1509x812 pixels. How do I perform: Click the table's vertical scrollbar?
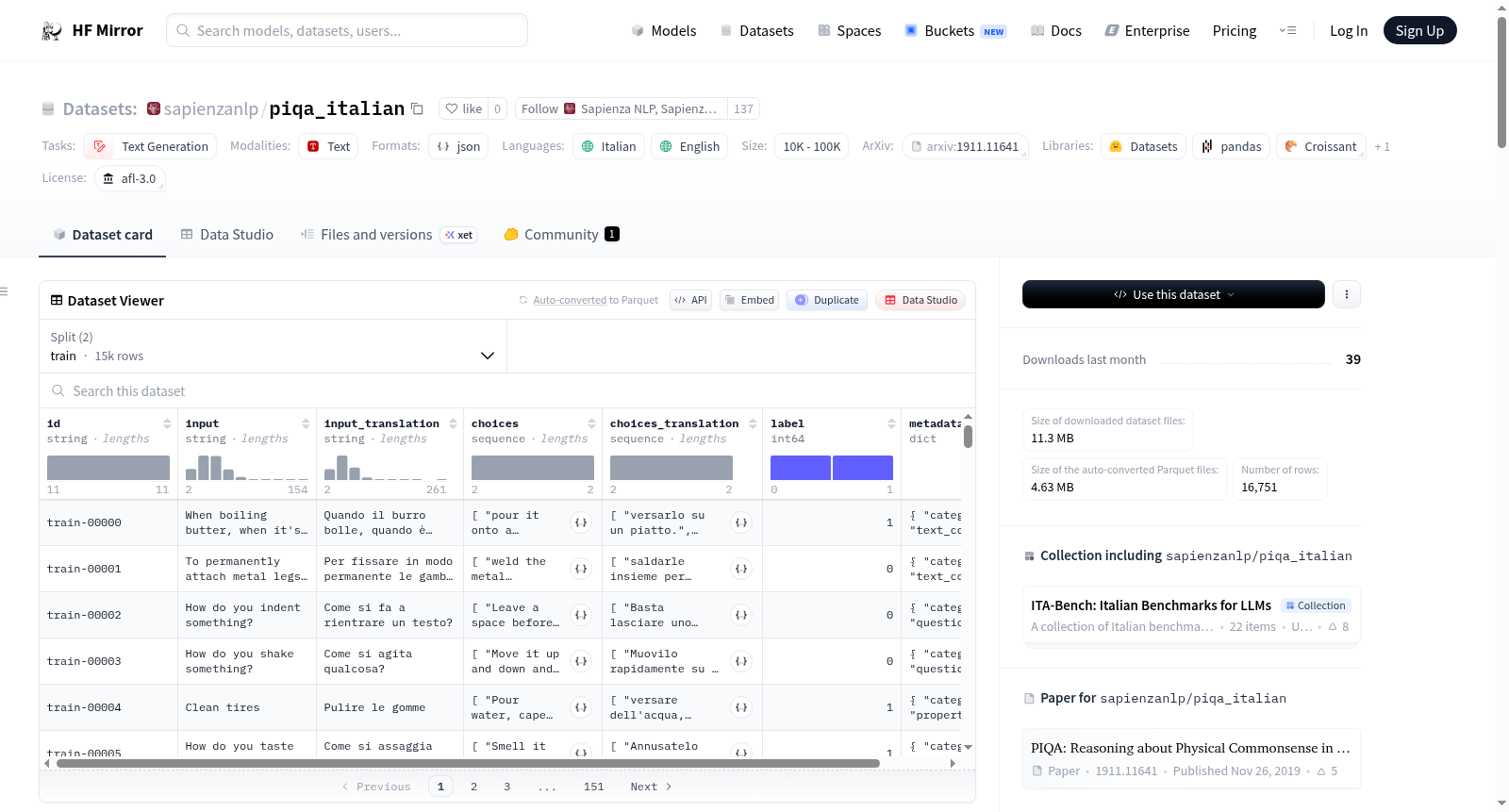point(968,437)
